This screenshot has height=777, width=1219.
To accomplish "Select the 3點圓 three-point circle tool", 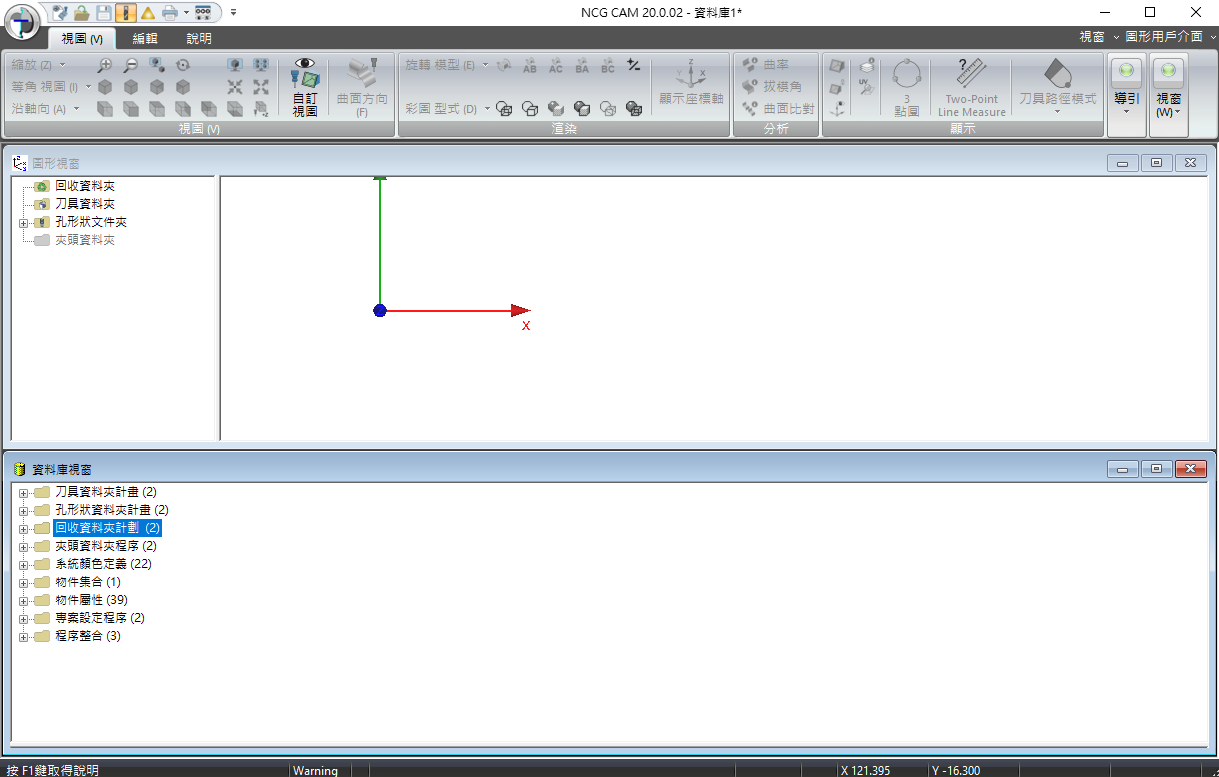I will [906, 86].
